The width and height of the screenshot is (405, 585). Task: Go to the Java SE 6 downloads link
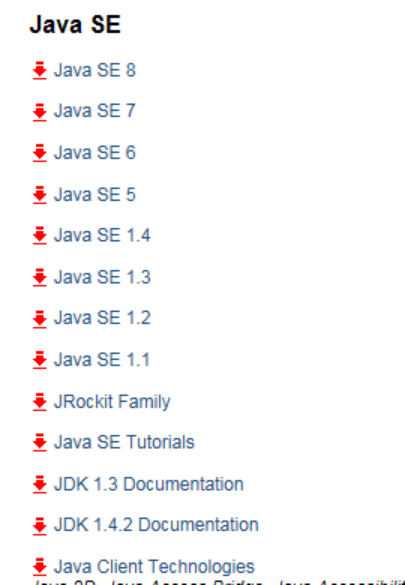[x=95, y=153]
